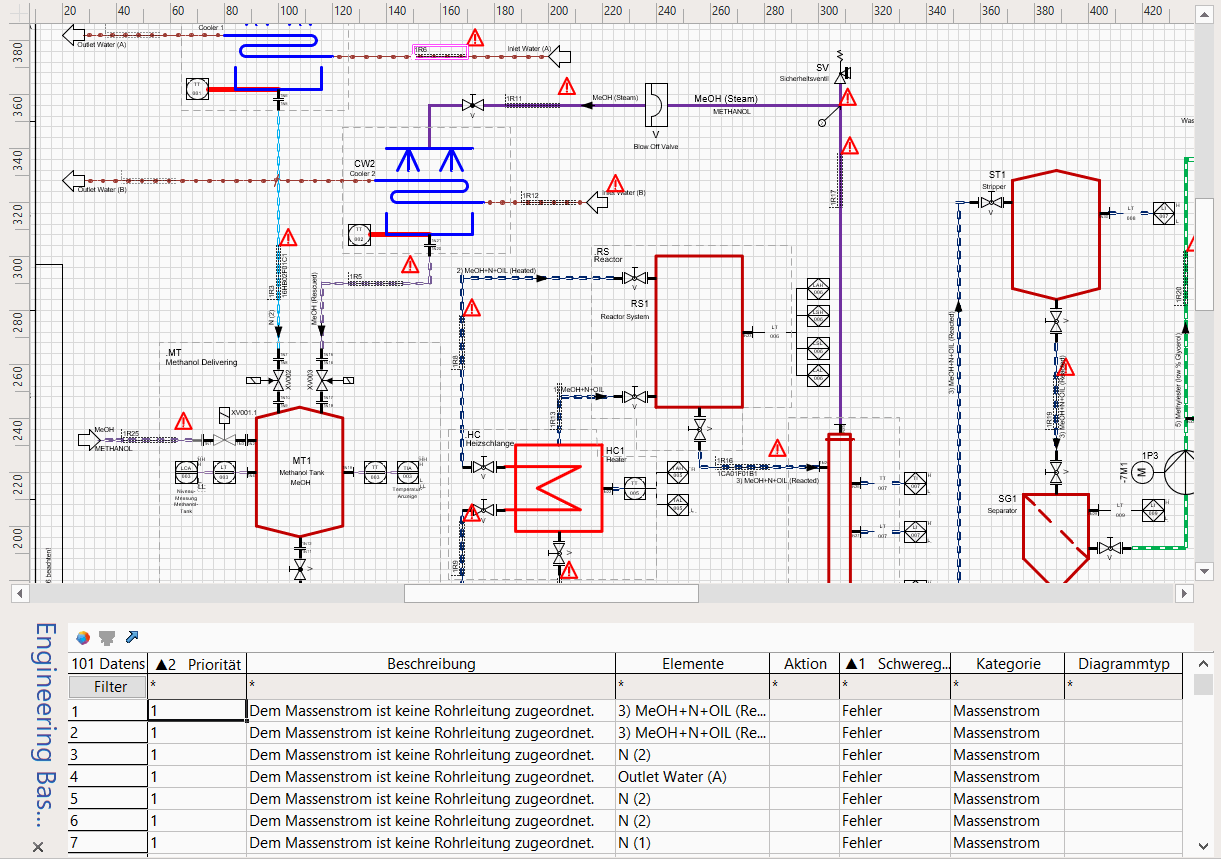Open the Engineering Bas... side tab
This screenshot has width=1221, height=859.
click(x=42, y=725)
